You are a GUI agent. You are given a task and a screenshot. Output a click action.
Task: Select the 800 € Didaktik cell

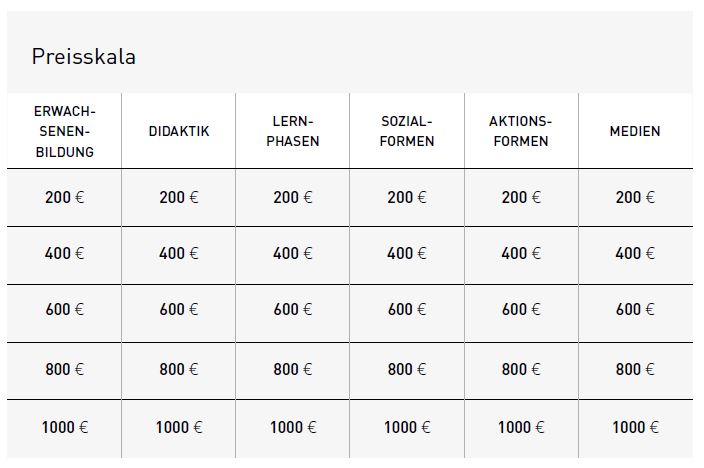click(x=178, y=369)
